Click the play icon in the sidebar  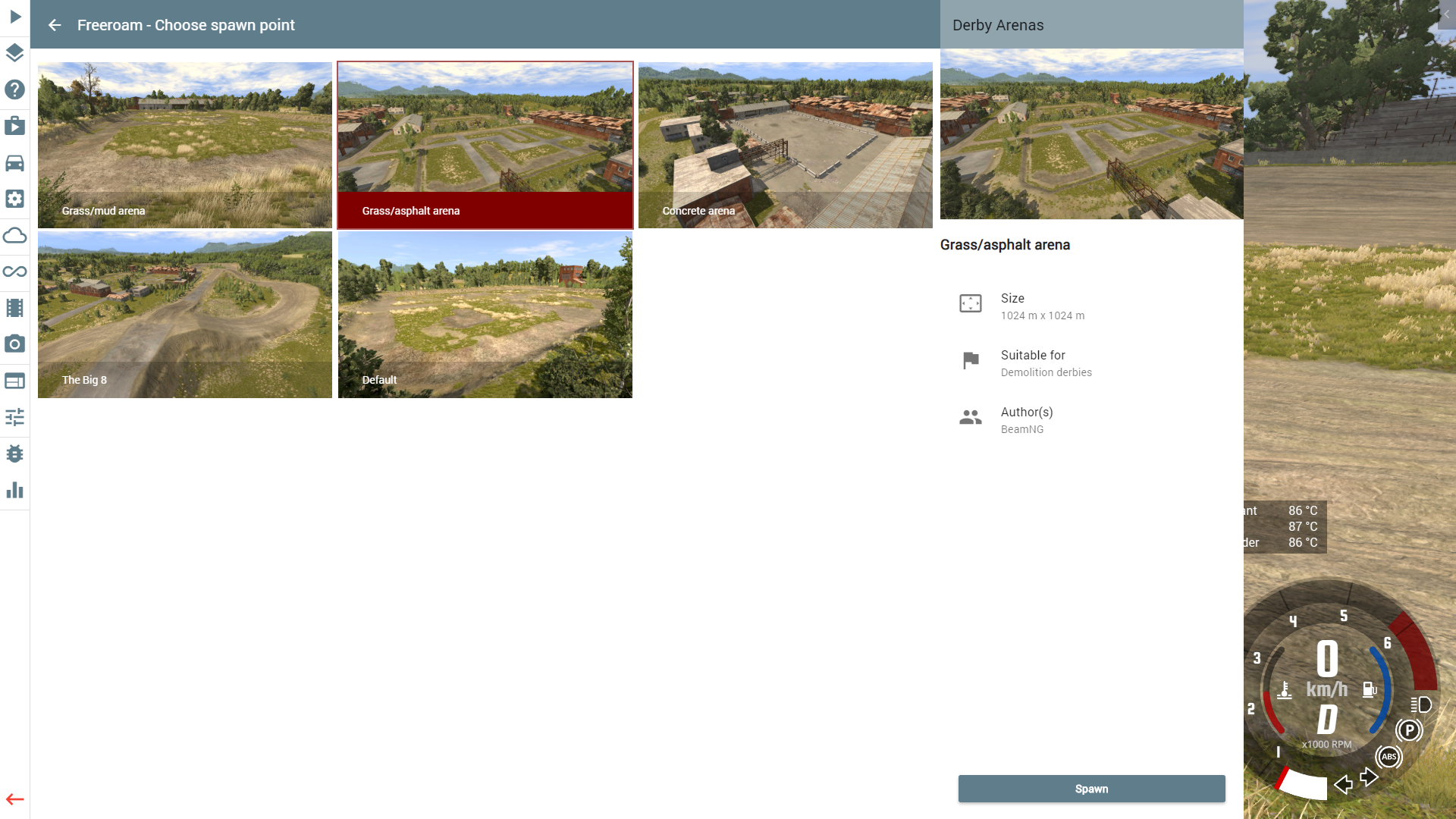(15, 17)
